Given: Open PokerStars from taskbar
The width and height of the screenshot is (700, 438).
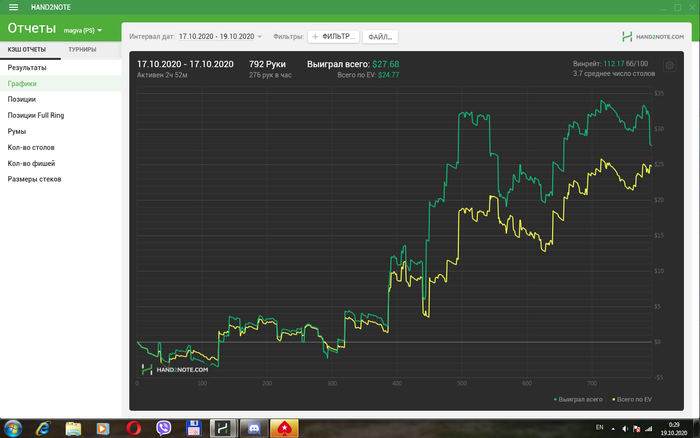Looking at the screenshot, I should (x=284, y=429).
